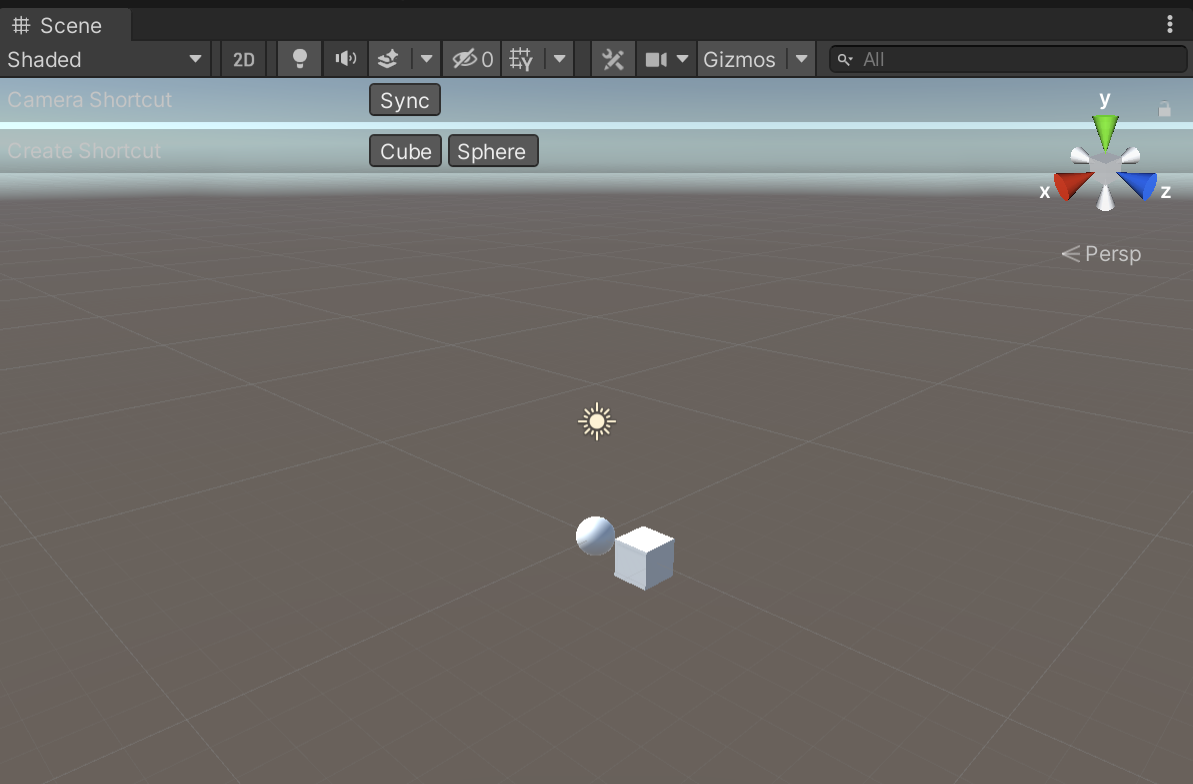Open search filter magnifier icon
Image resolution: width=1193 pixels, height=784 pixels.
click(845, 59)
